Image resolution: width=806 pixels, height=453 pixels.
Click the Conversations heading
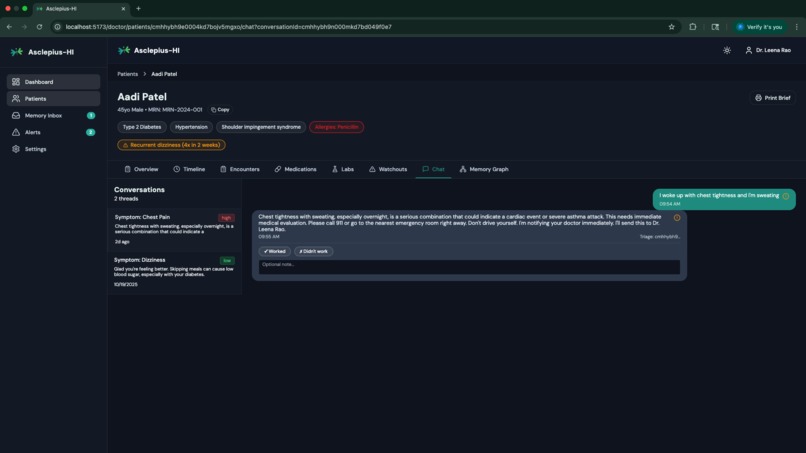tap(139, 190)
